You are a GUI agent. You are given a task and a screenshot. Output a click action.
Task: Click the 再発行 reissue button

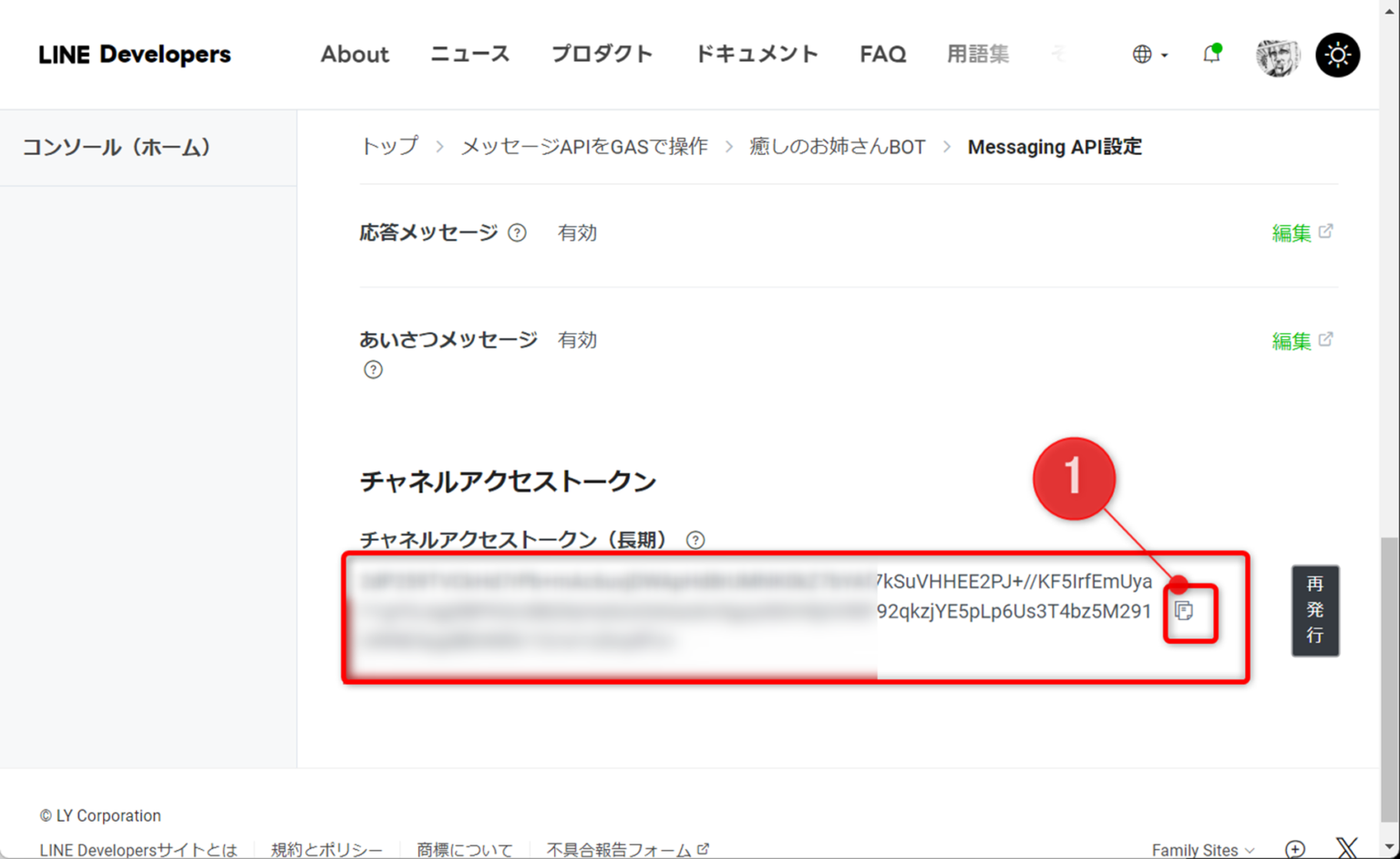[1315, 611]
